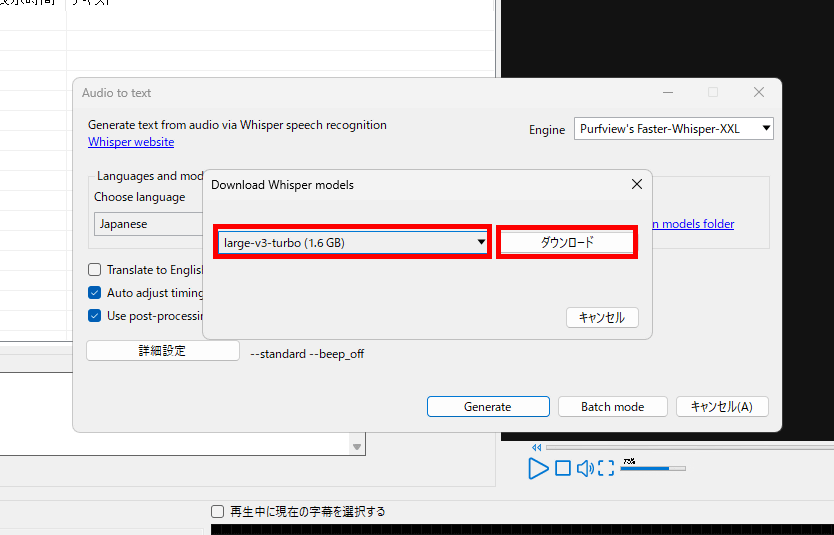Enable Translate to English checkbox

point(94,270)
